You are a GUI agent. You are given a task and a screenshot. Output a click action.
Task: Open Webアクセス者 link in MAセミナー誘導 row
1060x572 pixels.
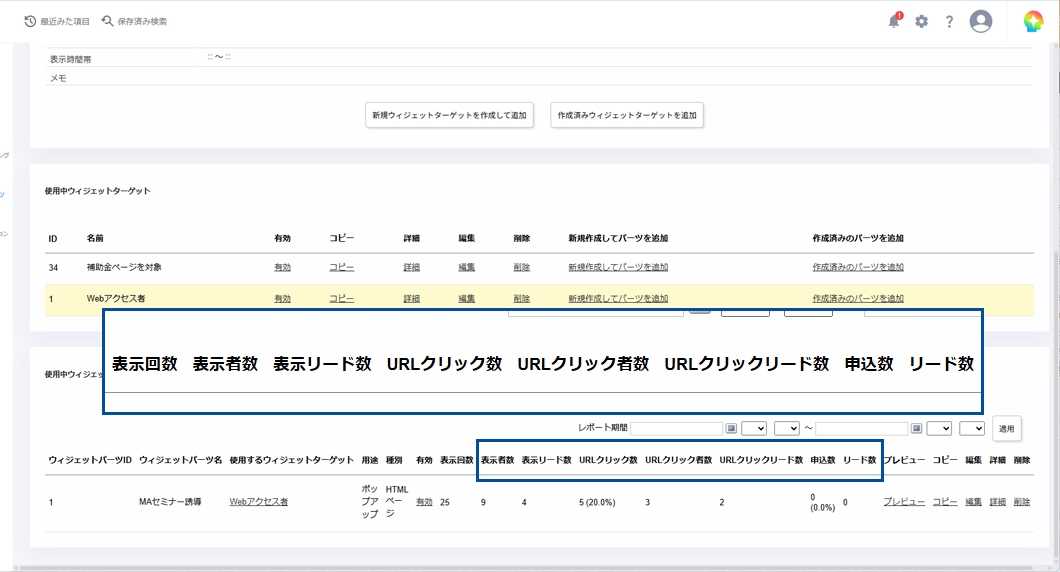pyautogui.click(x=258, y=502)
